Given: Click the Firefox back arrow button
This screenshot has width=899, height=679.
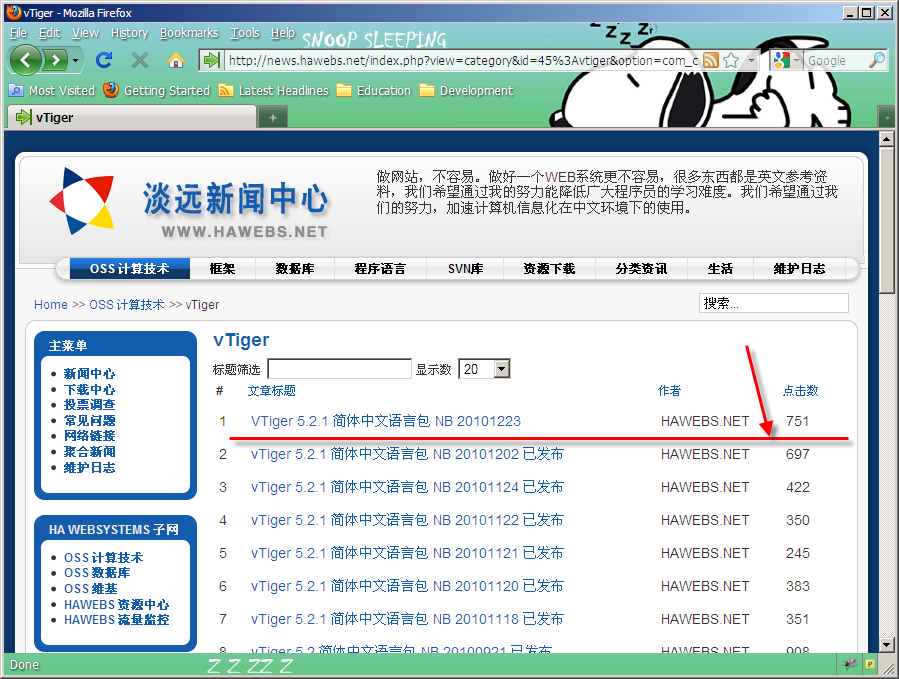Looking at the screenshot, I should coord(25,60).
